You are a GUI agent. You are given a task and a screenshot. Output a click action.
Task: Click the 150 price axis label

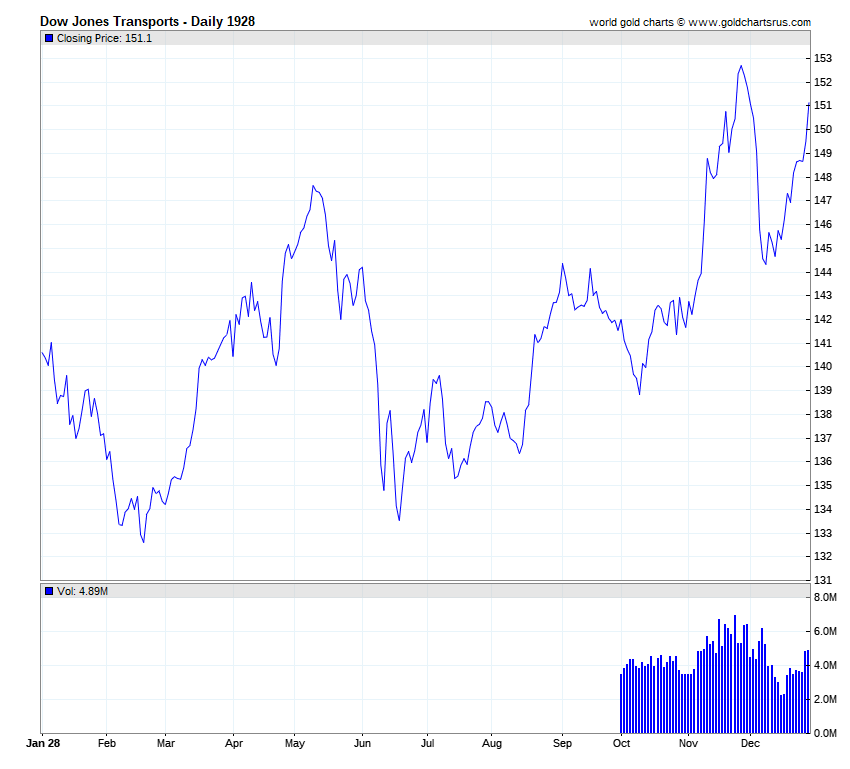pos(823,130)
